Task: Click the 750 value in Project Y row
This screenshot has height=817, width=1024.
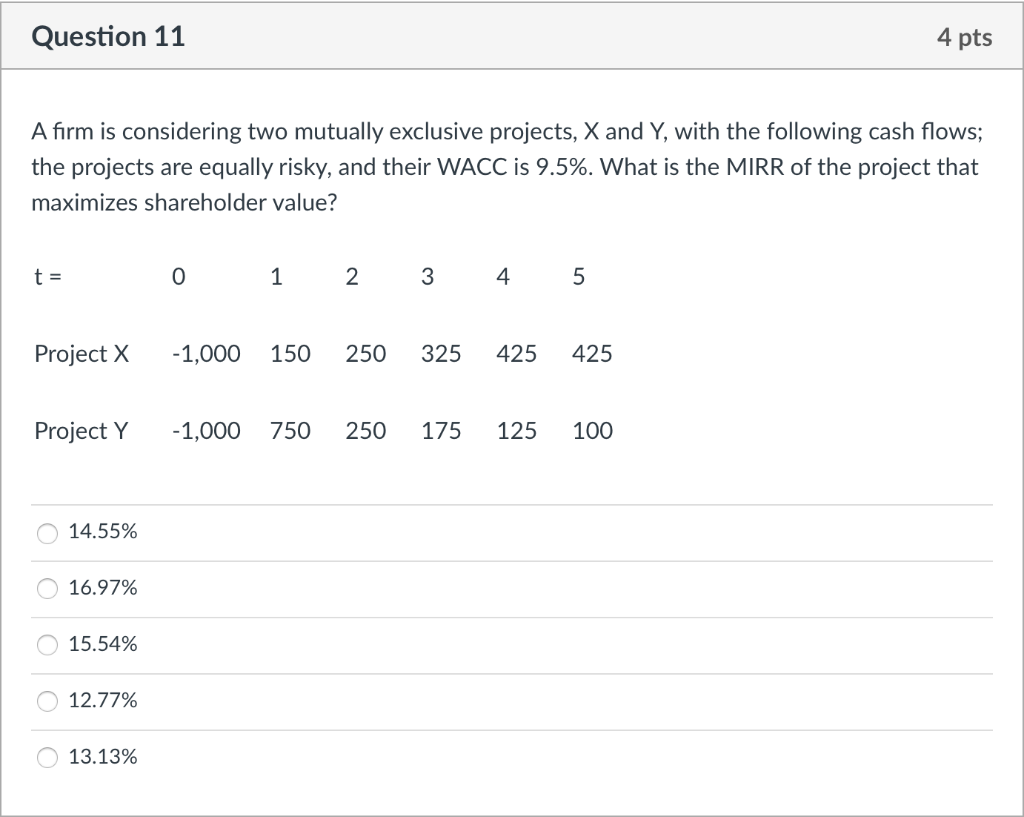Action: click(x=290, y=430)
